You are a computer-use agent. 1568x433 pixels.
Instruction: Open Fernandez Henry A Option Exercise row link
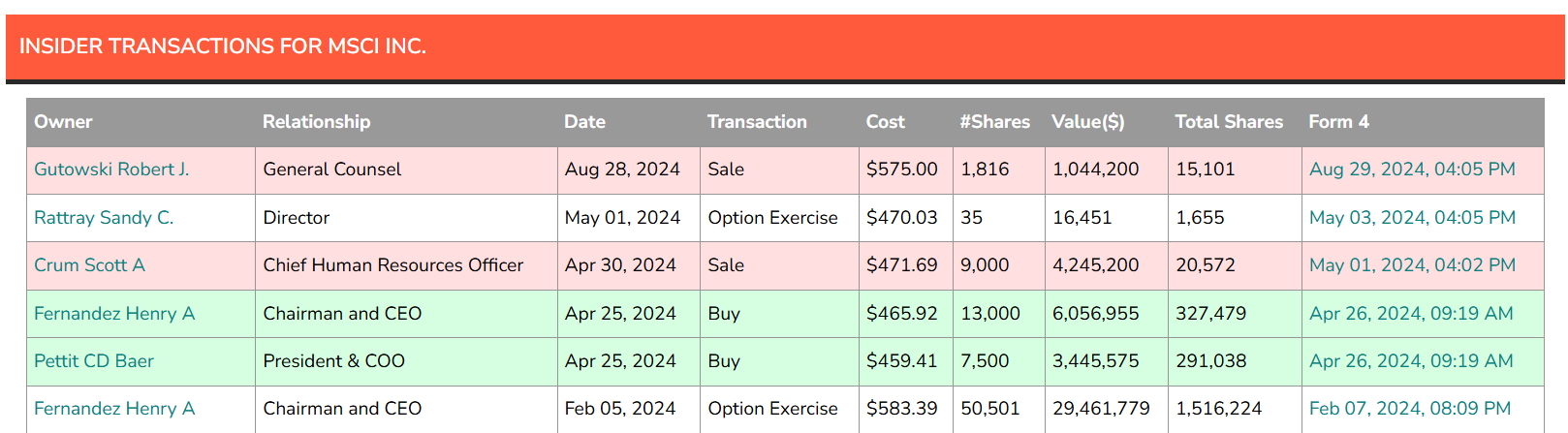click(x=114, y=409)
